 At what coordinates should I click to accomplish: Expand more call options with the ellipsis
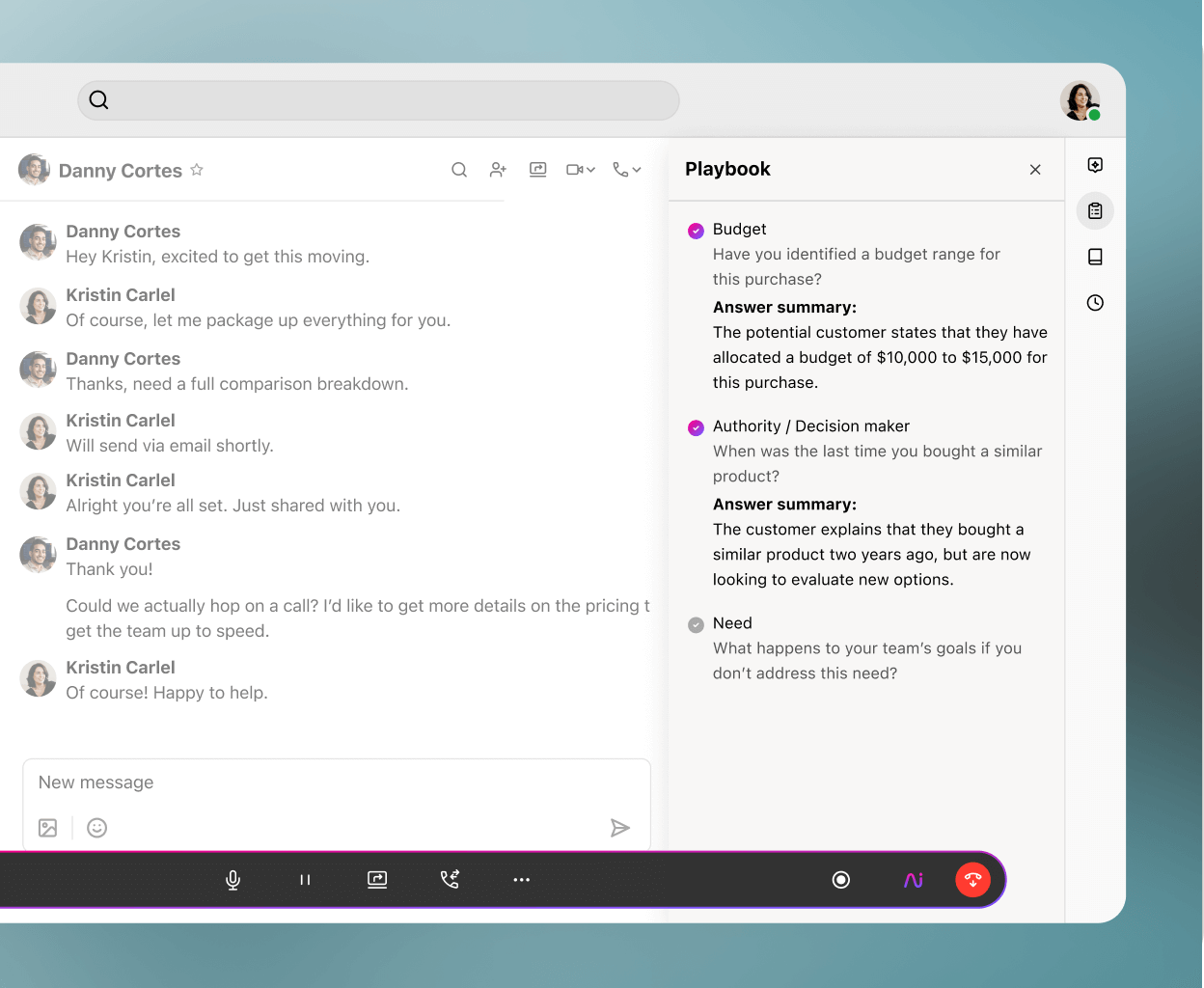tap(522, 880)
